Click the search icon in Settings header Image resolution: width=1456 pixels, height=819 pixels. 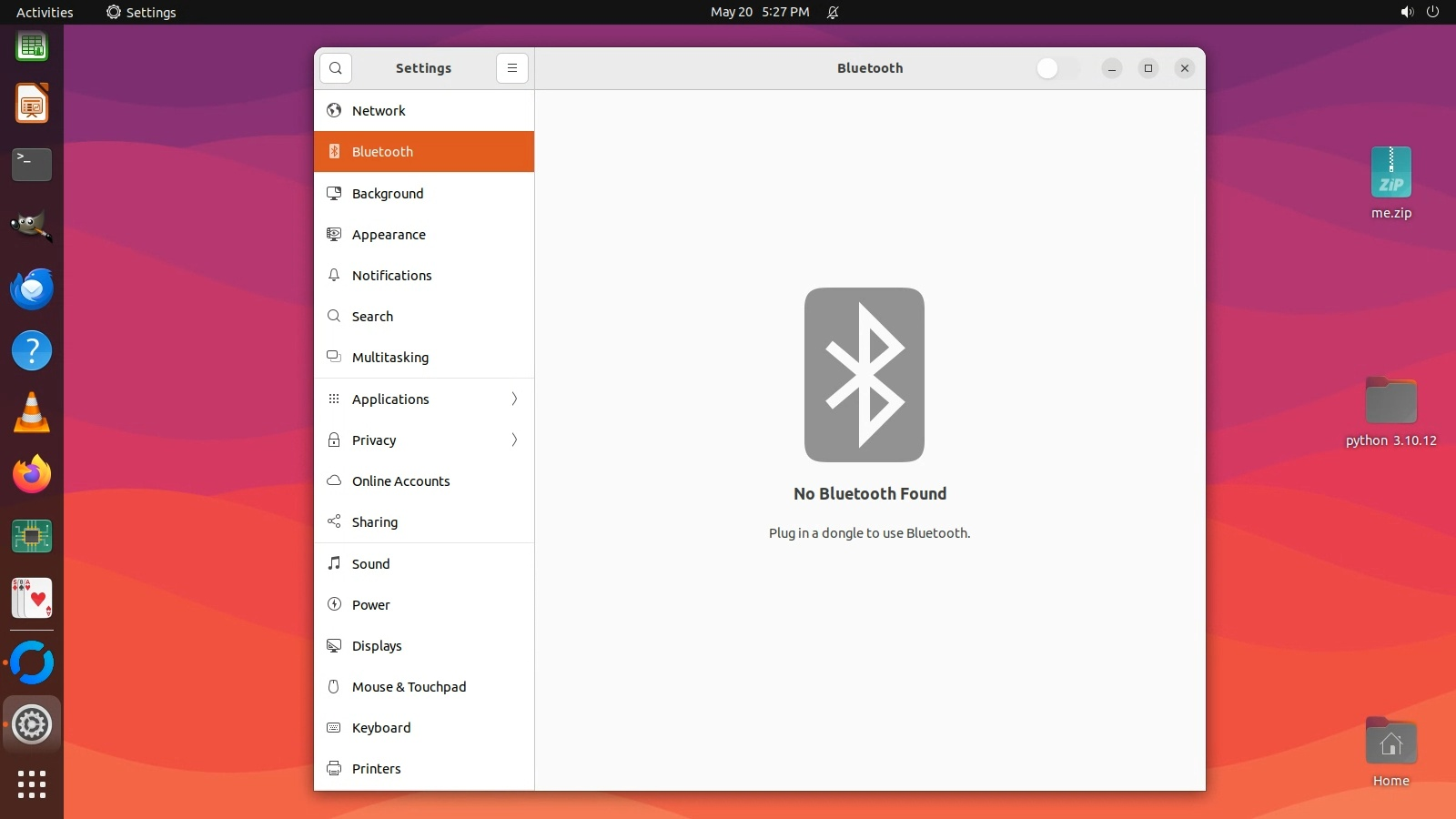tap(336, 68)
